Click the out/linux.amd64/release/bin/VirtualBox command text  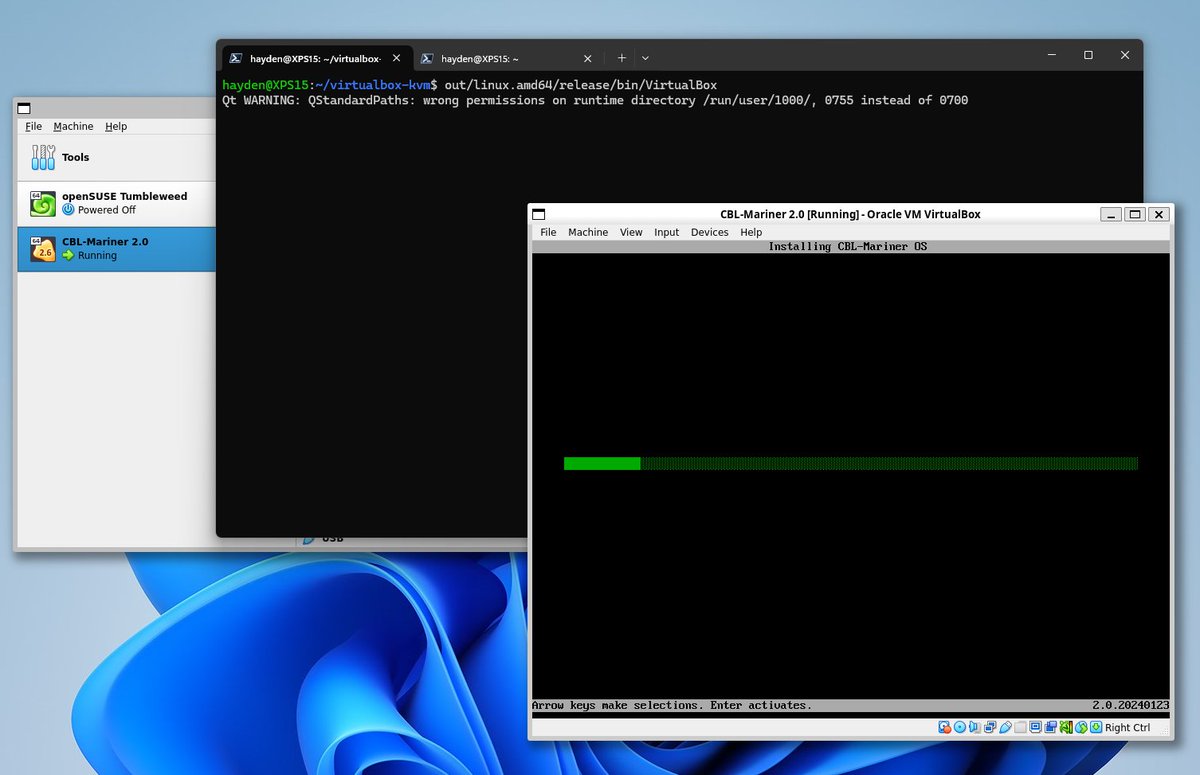tap(581, 85)
